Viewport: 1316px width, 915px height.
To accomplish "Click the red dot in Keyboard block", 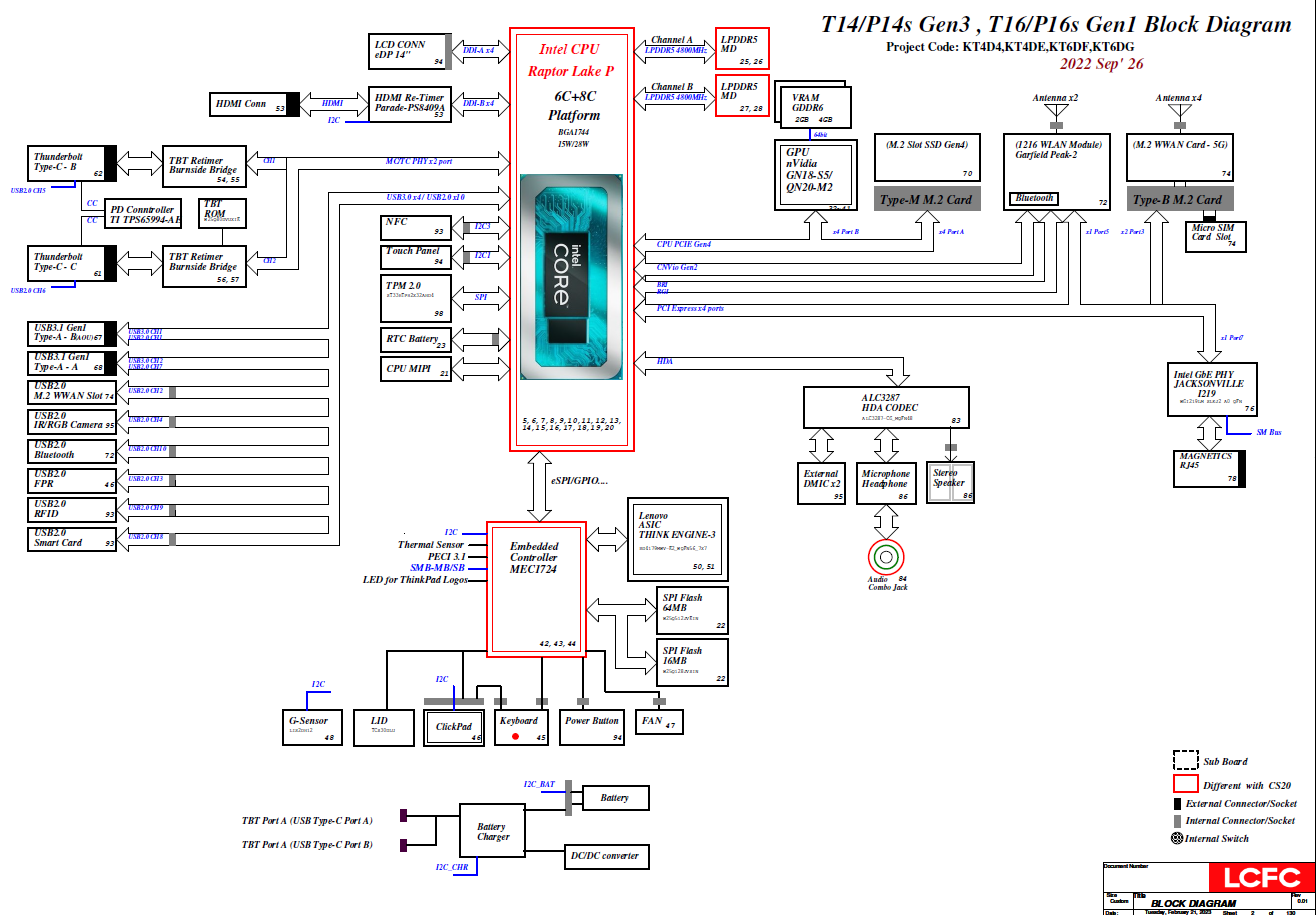I will coord(516,737).
